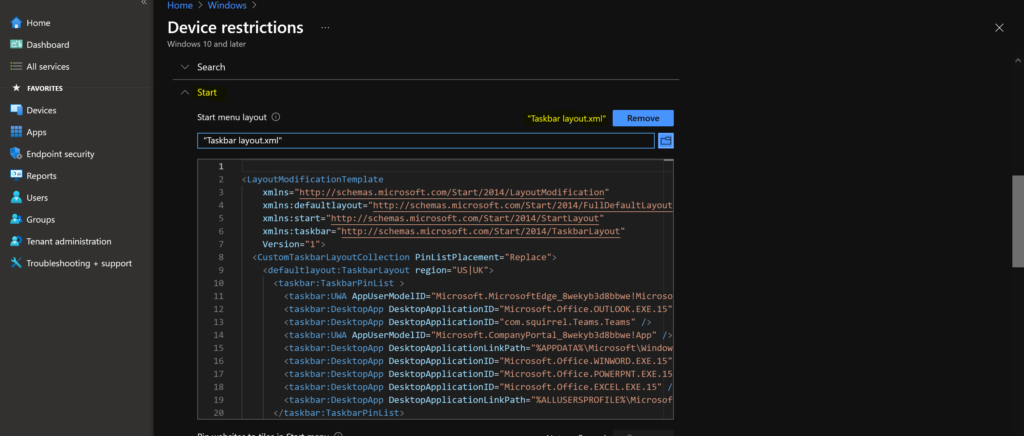
Task: Click the Microsoft.CompanyPortal UWA line
Action: [479, 335]
